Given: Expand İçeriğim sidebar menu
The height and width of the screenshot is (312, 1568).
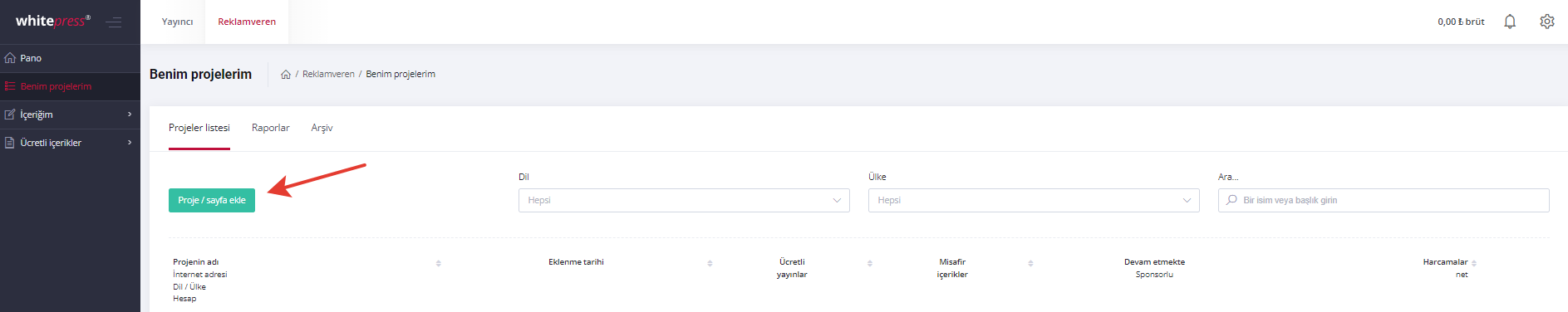Looking at the screenshot, I should tap(70, 115).
